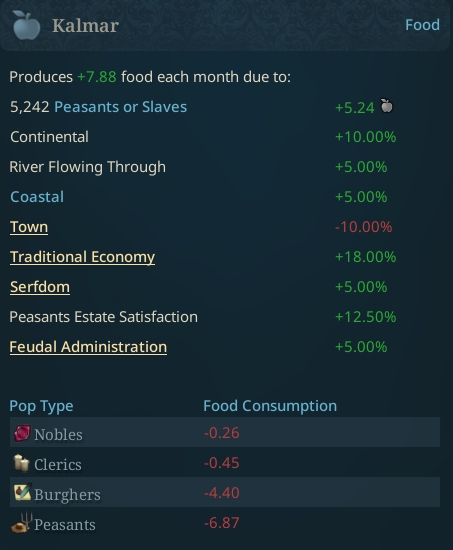The image size is (453, 550).
Task: Select the Burghers quill icon
Action: click(x=23, y=492)
